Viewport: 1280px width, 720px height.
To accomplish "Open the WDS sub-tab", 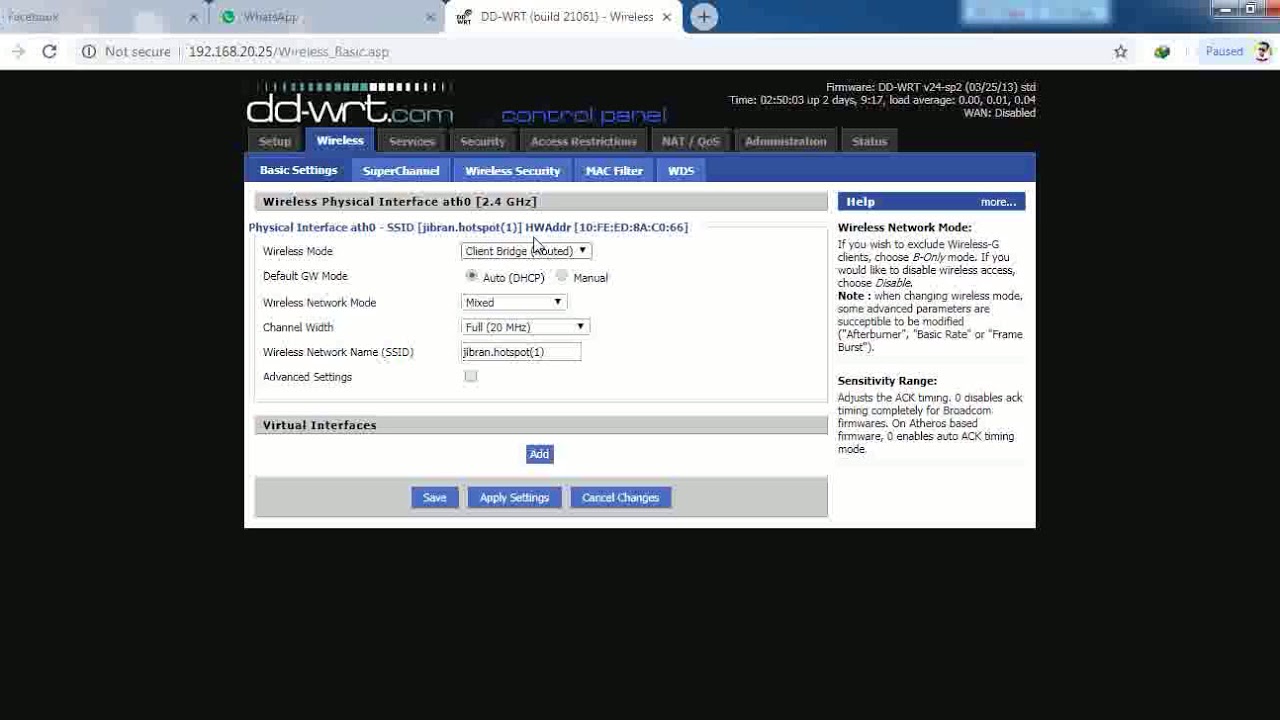I will (681, 171).
